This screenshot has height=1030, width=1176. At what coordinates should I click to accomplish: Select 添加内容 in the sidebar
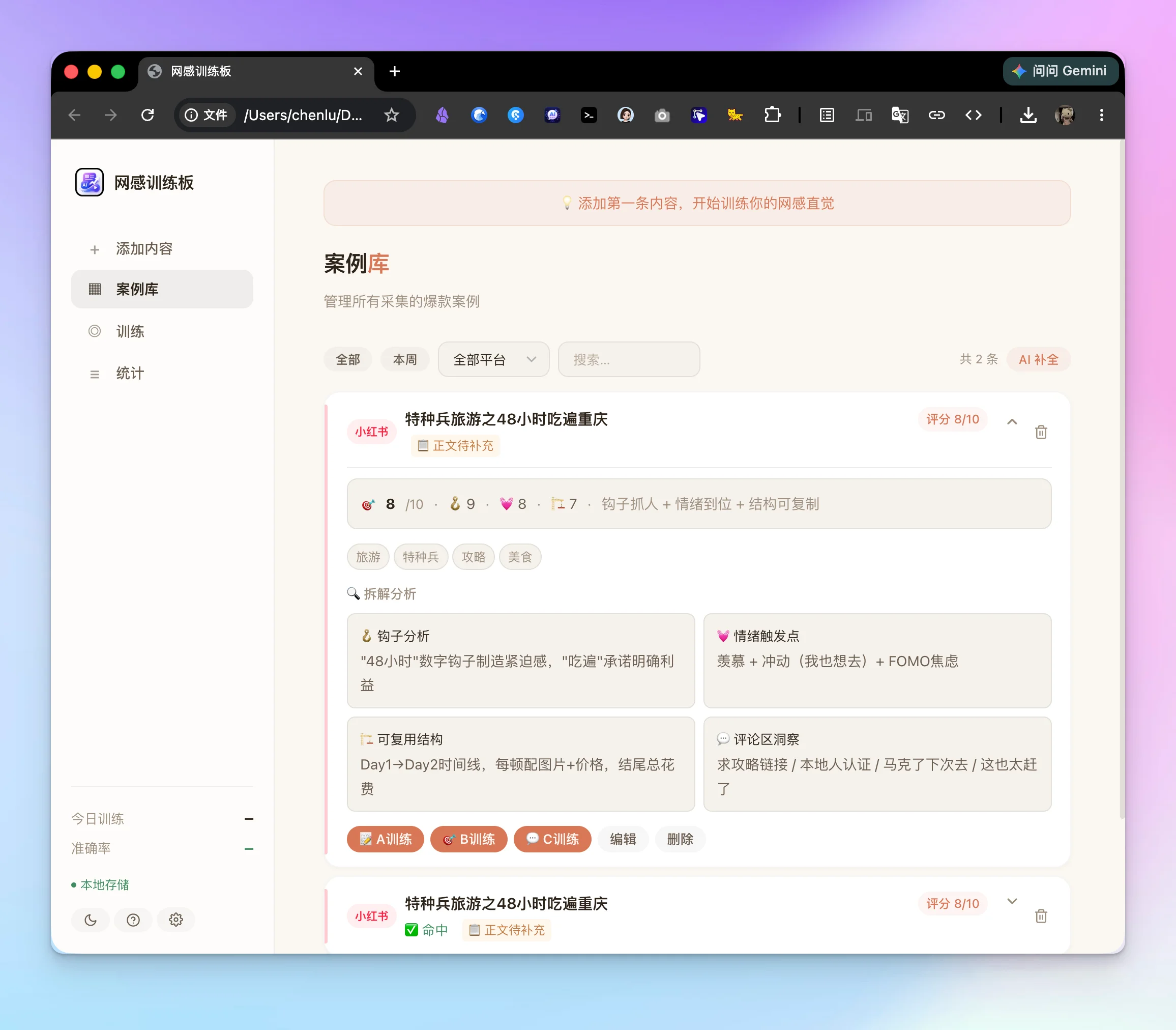coord(162,248)
